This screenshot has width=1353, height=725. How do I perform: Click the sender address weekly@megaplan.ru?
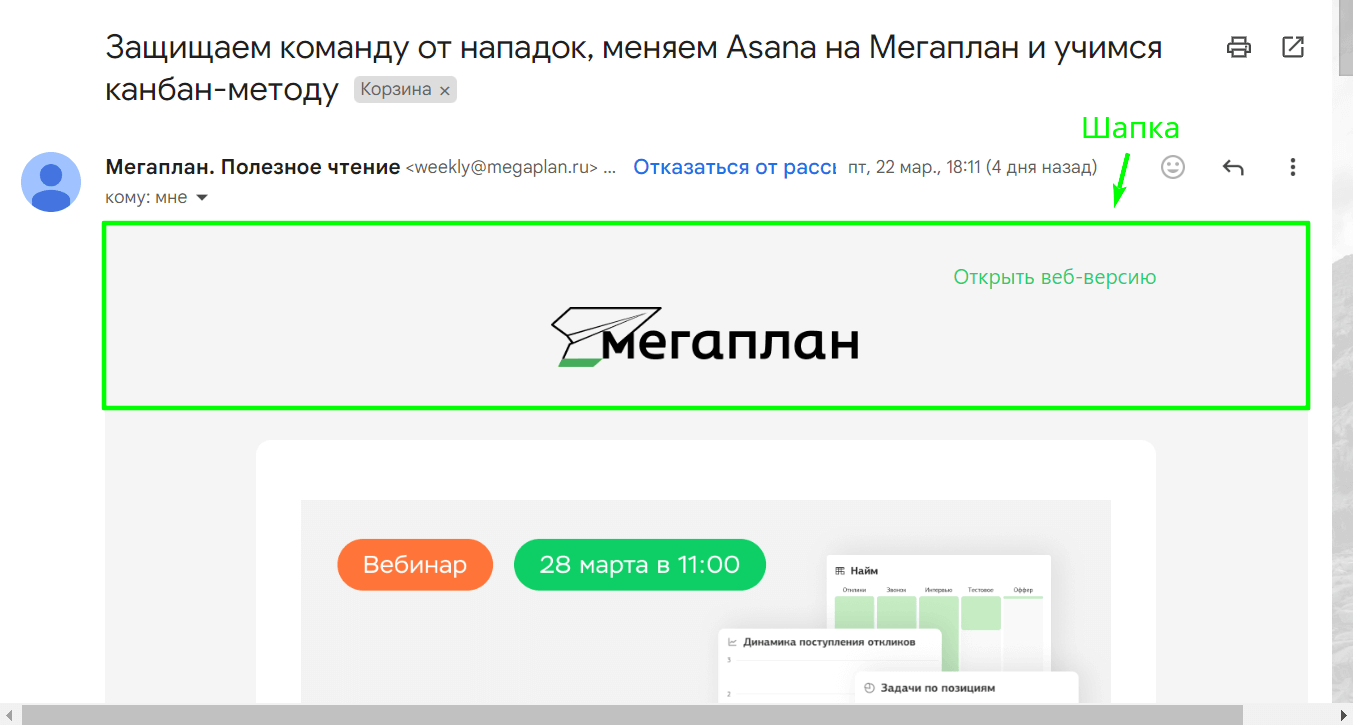point(501,168)
